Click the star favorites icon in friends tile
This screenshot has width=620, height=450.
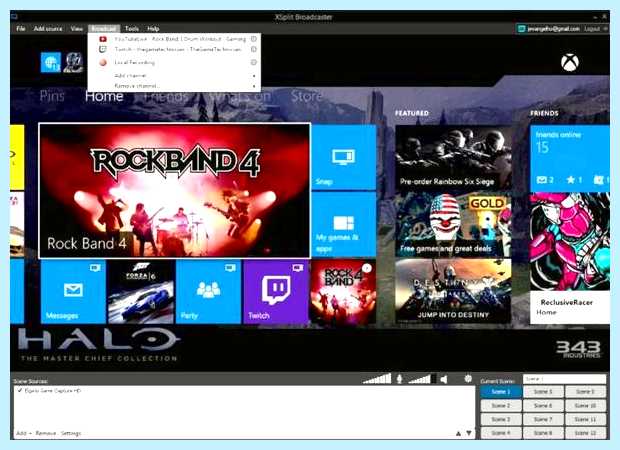point(571,180)
